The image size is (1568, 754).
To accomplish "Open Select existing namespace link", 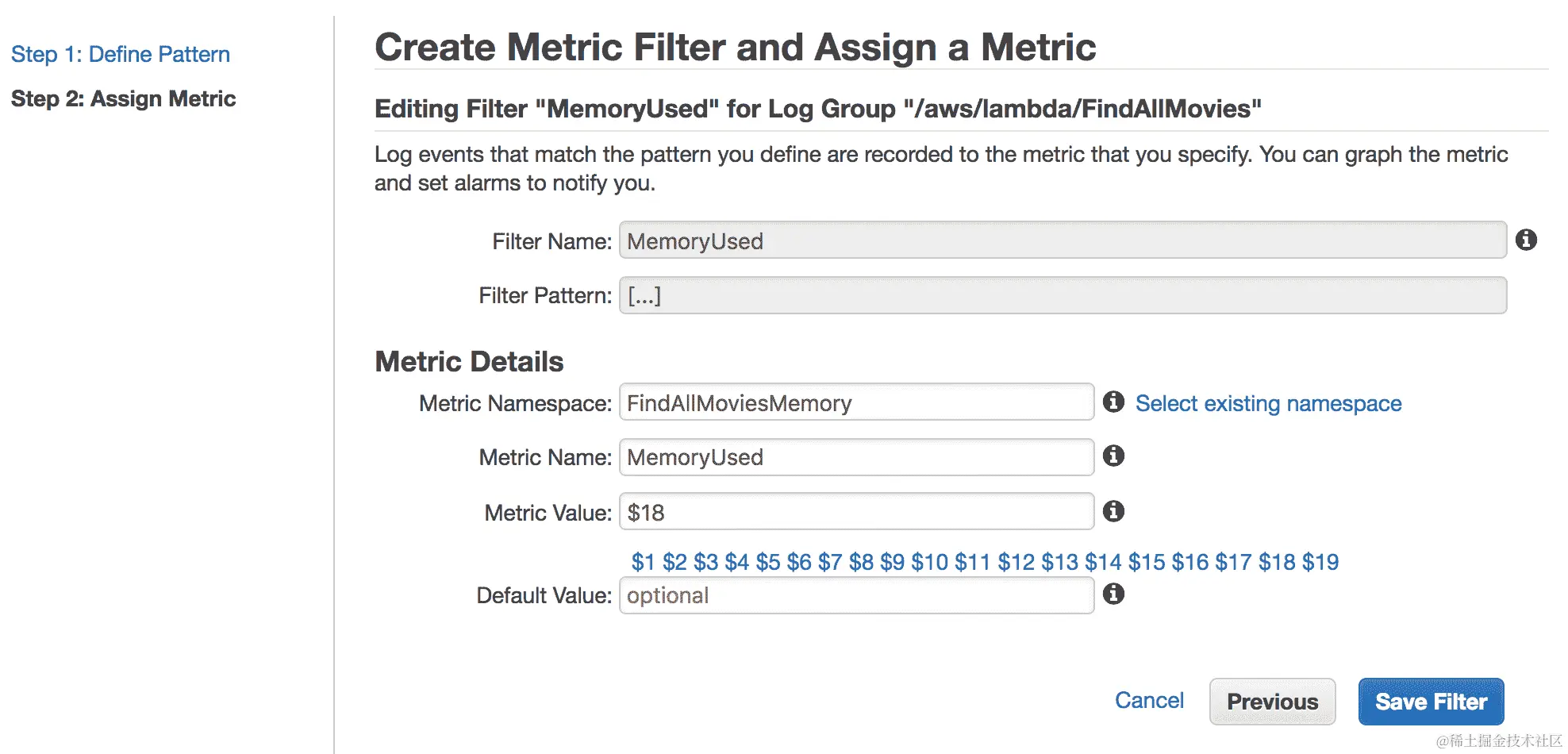I will [x=1268, y=403].
